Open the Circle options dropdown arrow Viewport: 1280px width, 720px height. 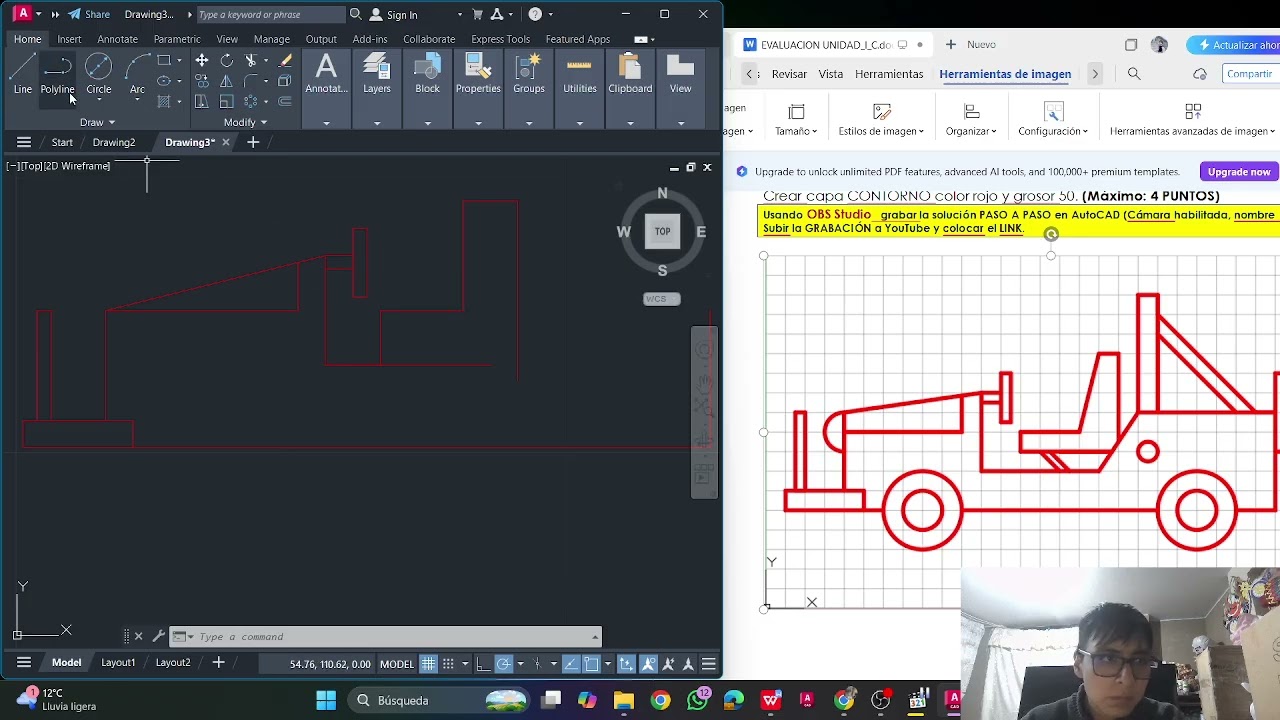[98, 98]
